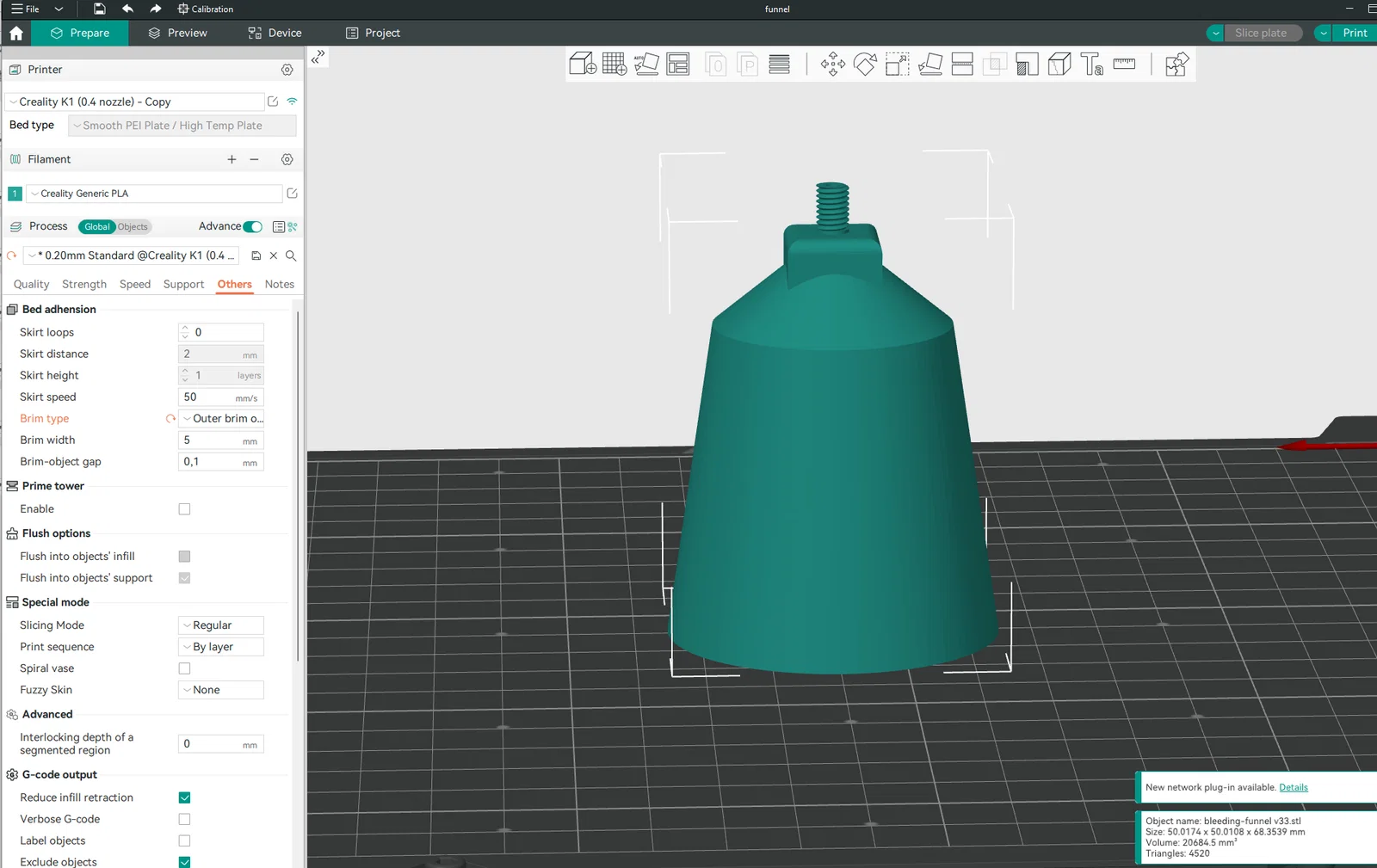Undo the last action

pyautogui.click(x=127, y=9)
